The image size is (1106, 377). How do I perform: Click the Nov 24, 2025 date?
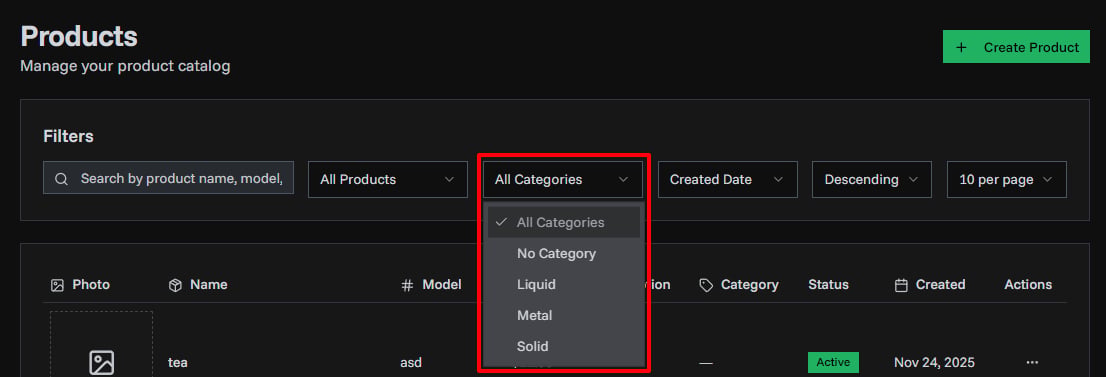pos(934,363)
